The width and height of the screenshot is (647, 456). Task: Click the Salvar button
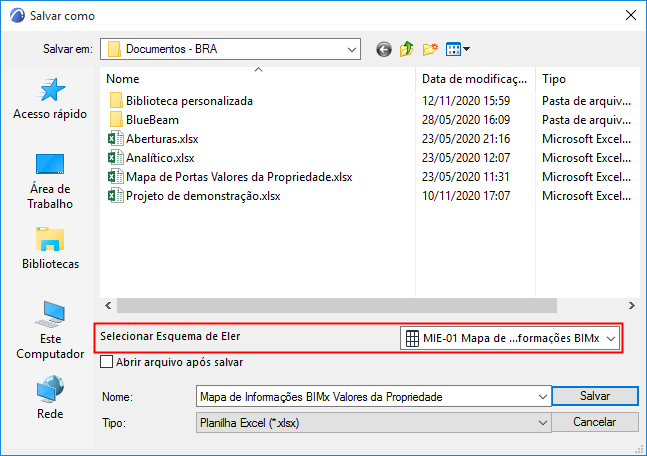[595, 396]
